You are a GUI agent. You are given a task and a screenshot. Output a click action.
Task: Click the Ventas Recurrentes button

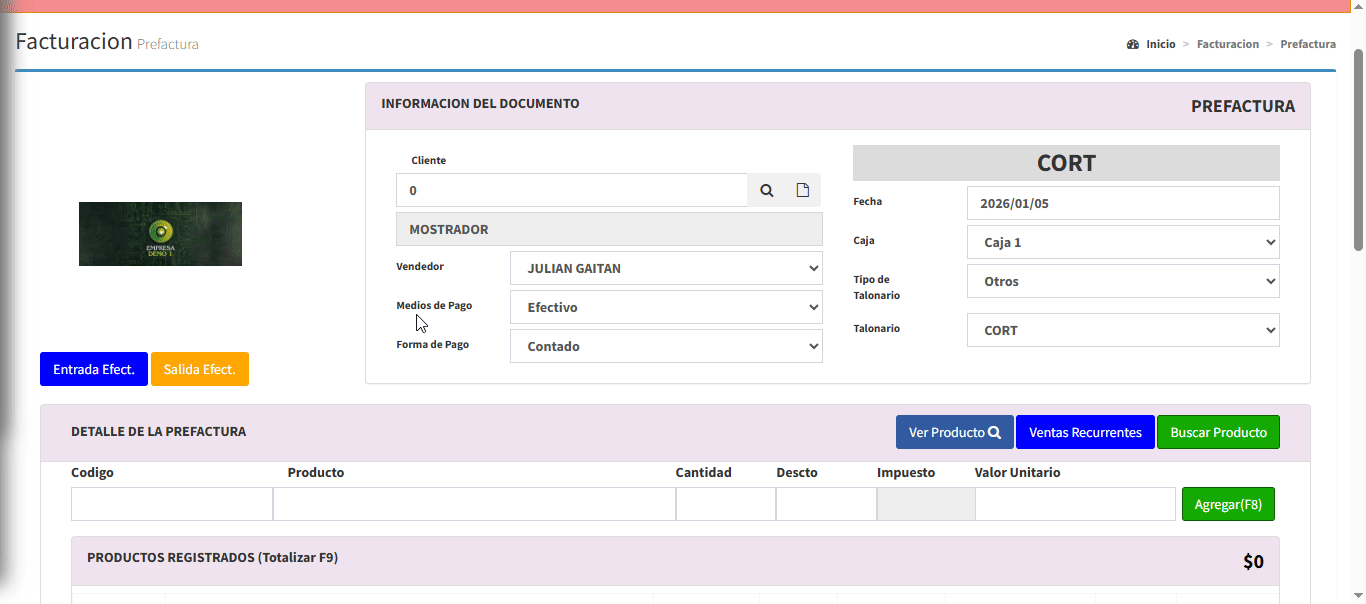1085,432
